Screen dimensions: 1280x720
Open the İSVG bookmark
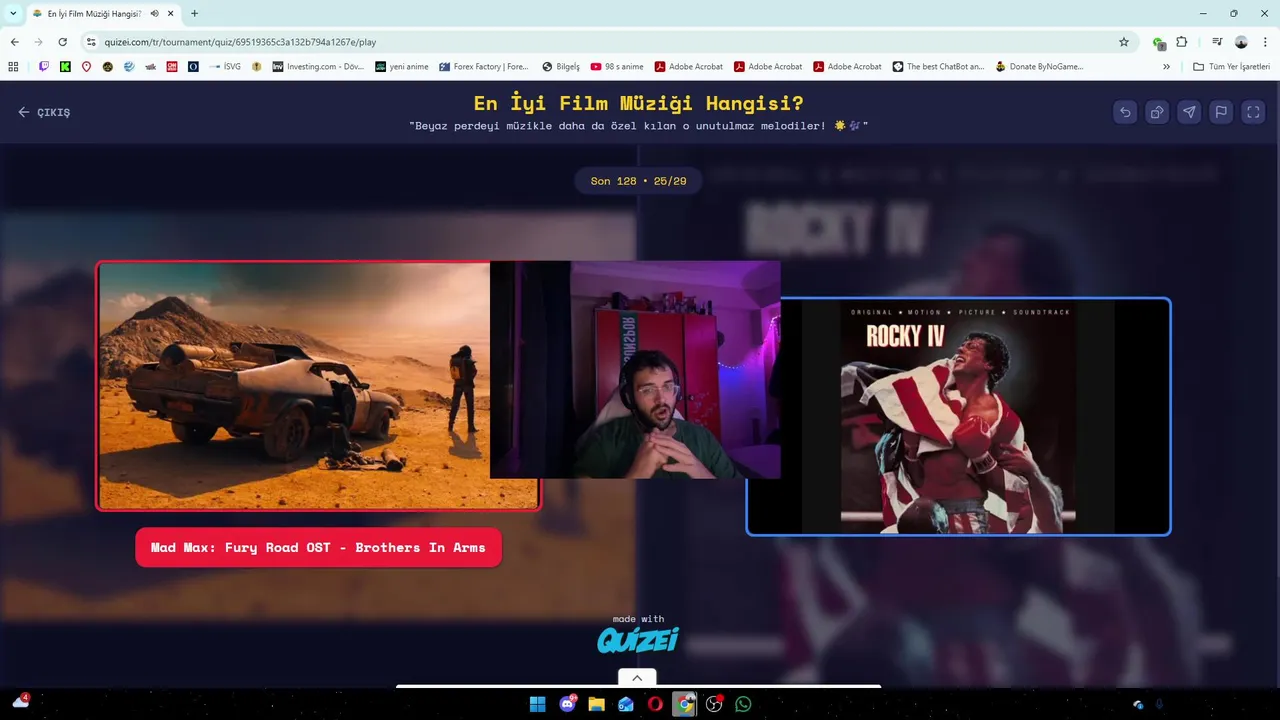tap(225, 67)
